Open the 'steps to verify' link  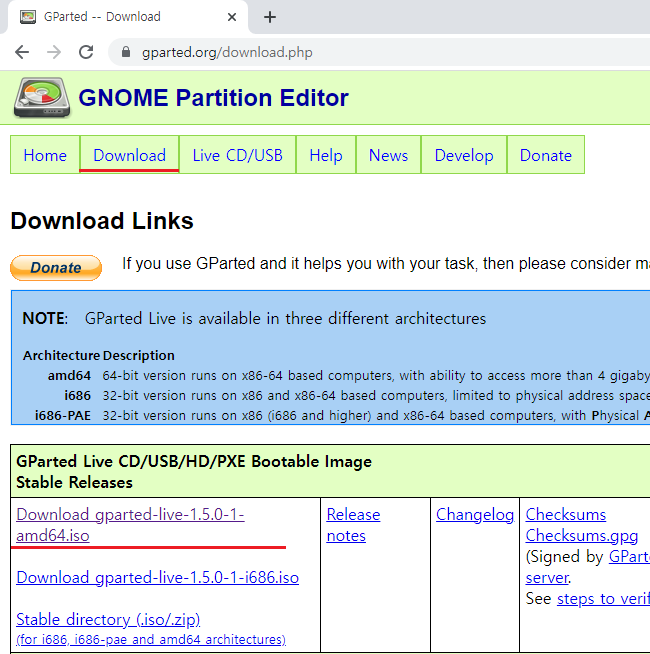click(603, 599)
